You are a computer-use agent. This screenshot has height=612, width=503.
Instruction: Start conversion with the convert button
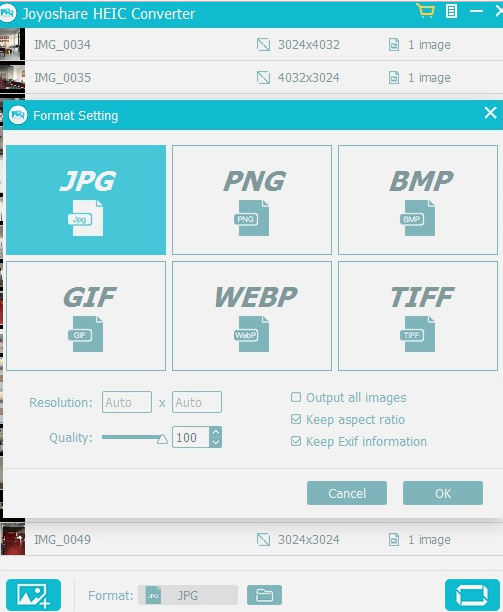(x=472, y=595)
